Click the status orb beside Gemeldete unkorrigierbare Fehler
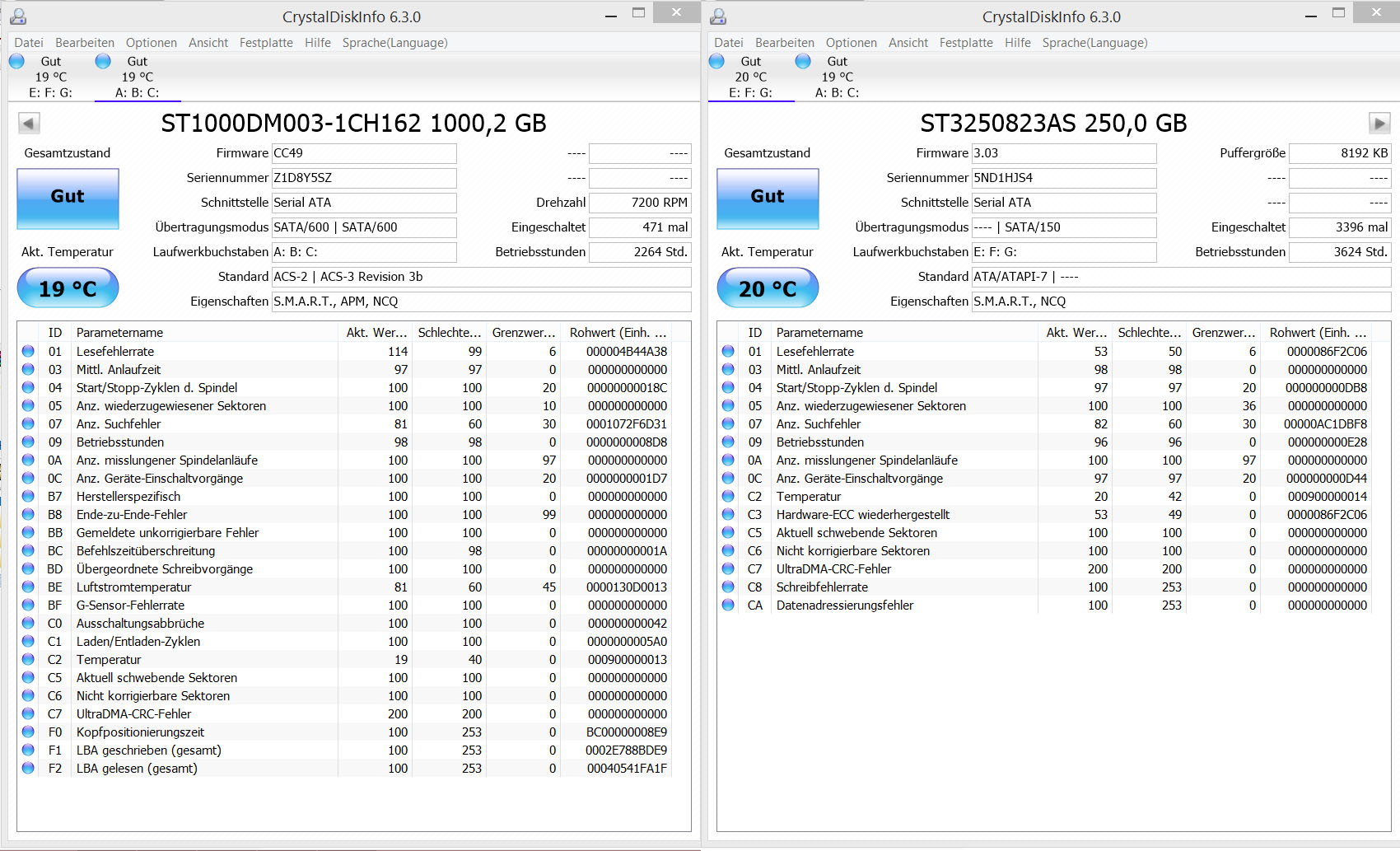1400x851 pixels. tap(28, 532)
